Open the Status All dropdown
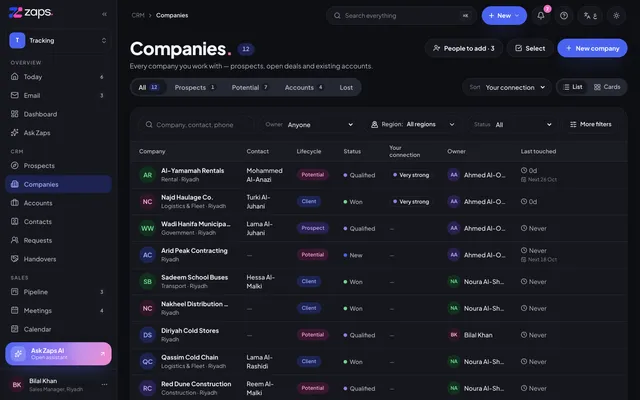This screenshot has width=640, height=400. click(513, 124)
